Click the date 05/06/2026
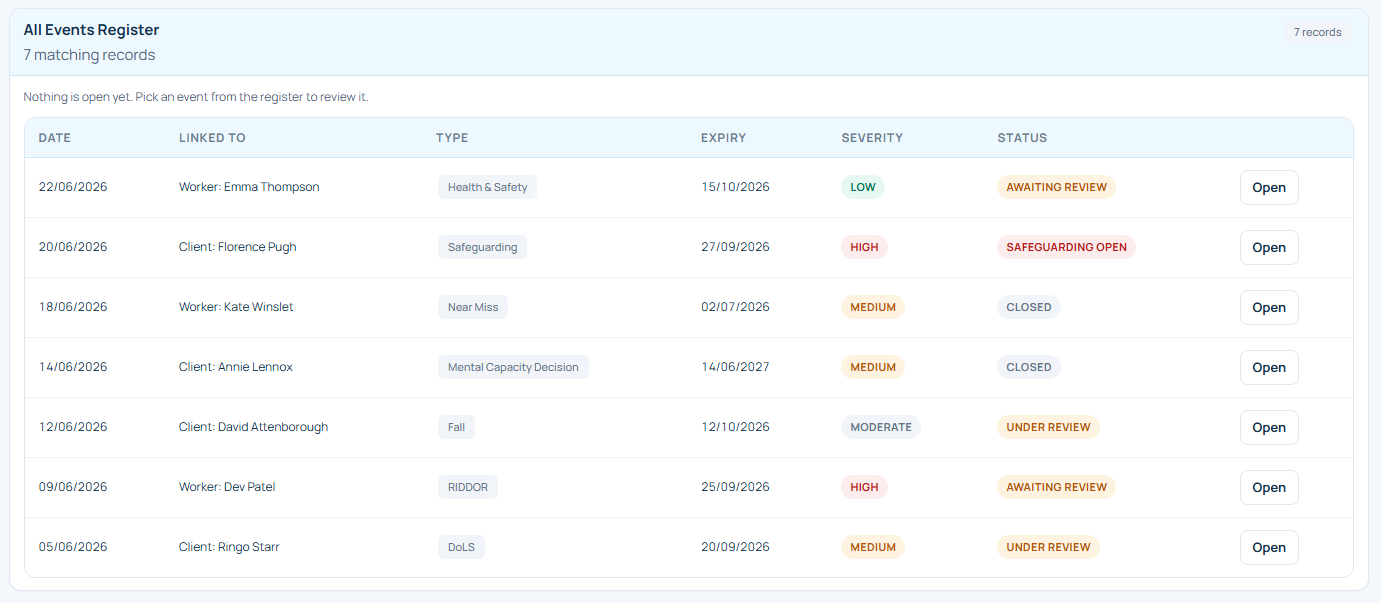 point(73,547)
